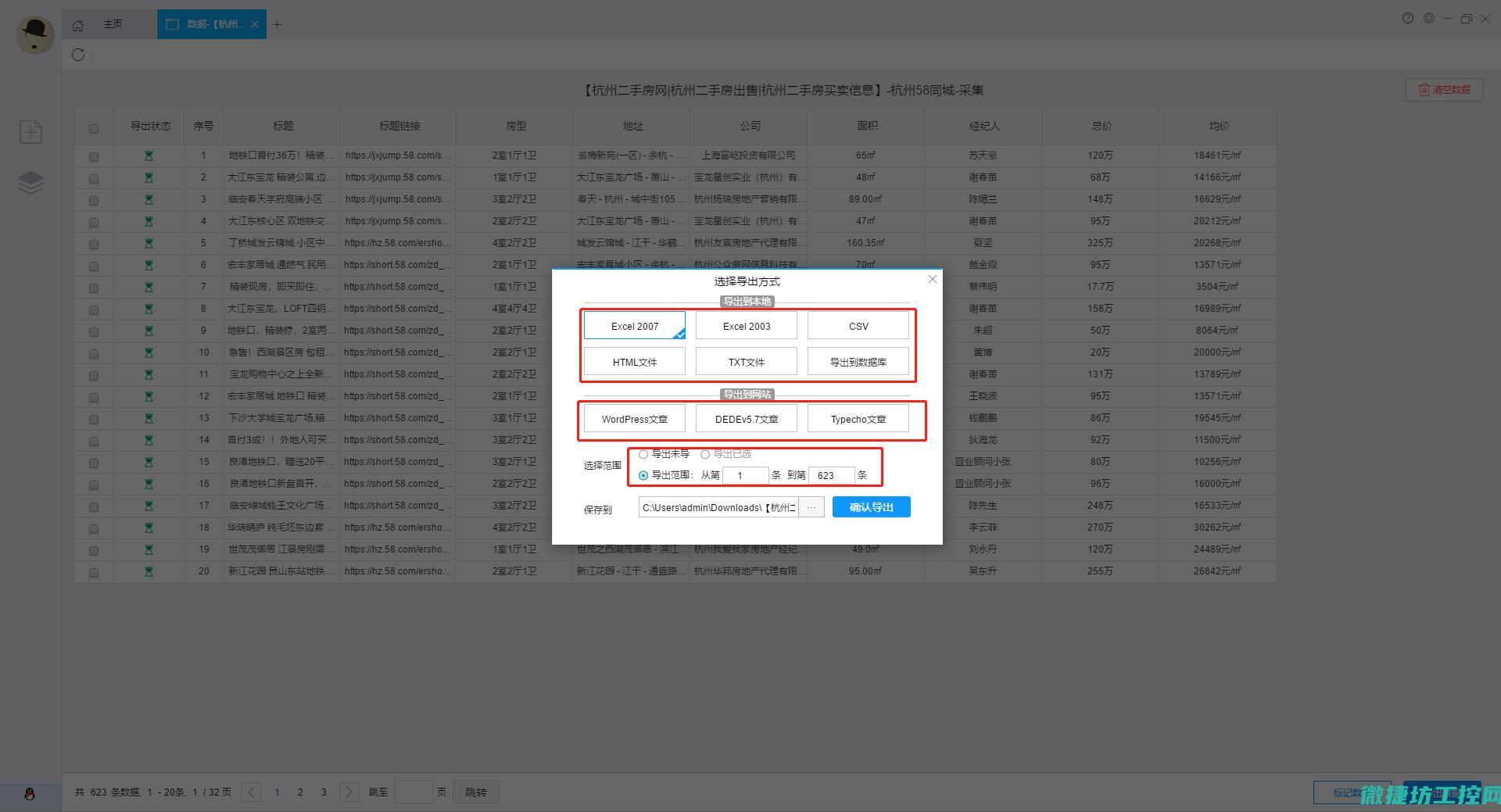1501x812 pixels.
Task: Click the 总价 column header
Action: point(1102,126)
